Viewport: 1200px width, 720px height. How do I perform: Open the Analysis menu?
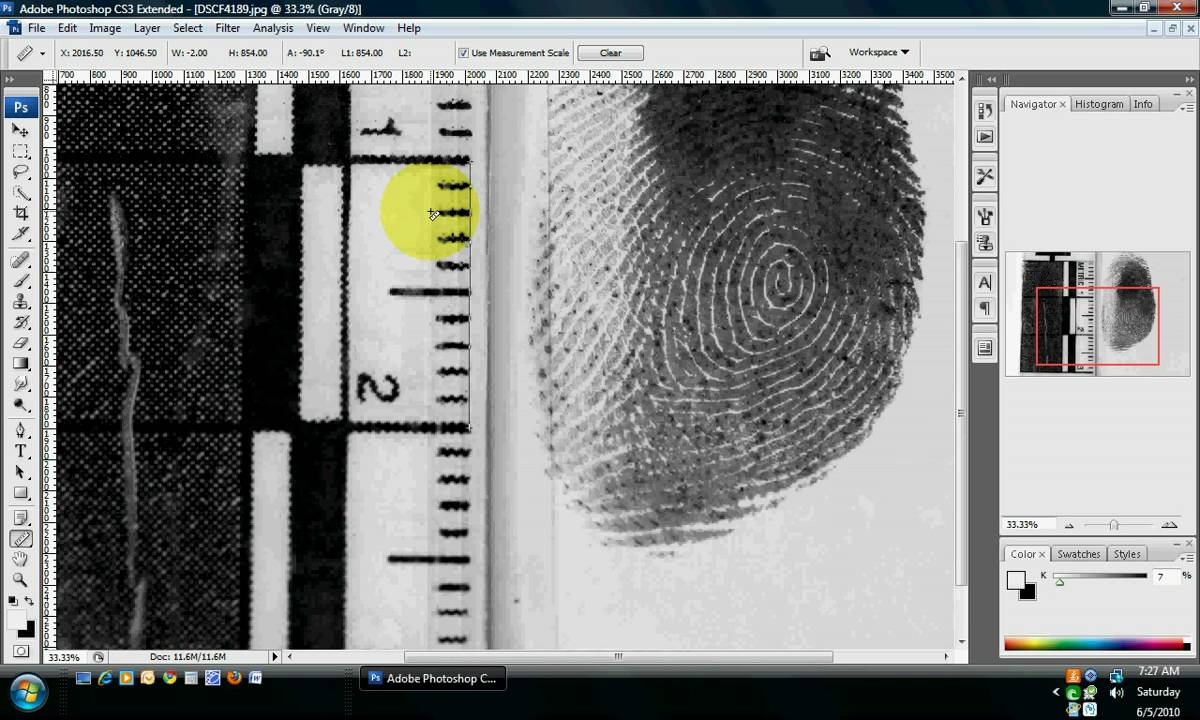[x=273, y=28]
